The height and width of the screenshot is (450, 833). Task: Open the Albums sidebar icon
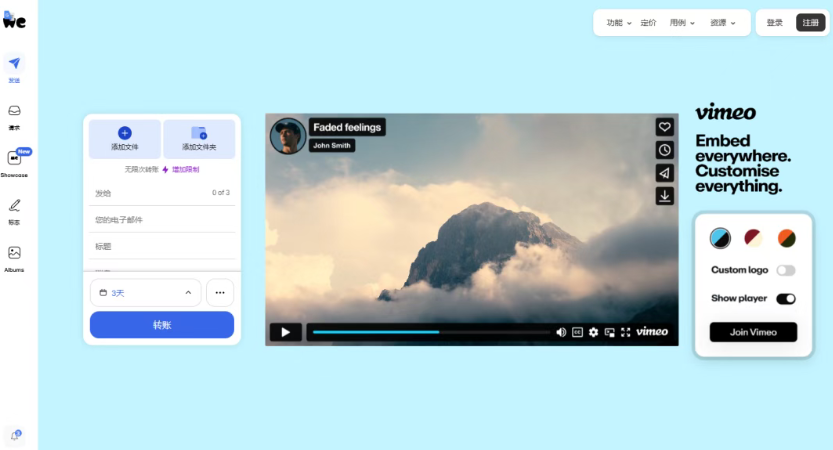(x=14, y=252)
